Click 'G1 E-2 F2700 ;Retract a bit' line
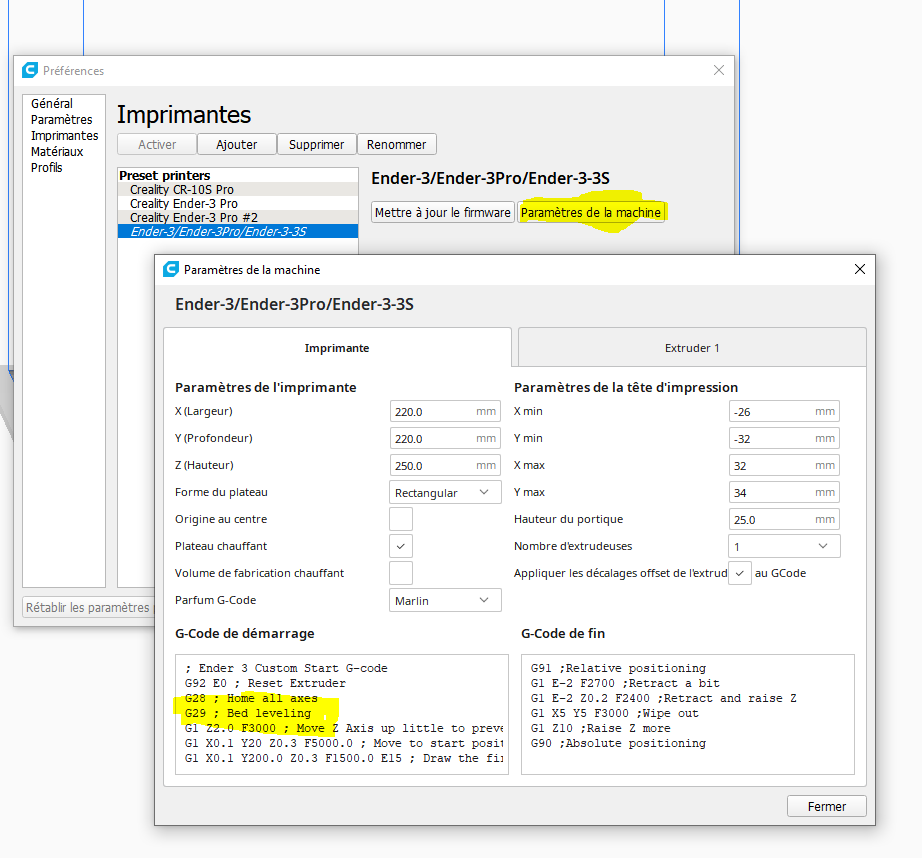Screen dimensions: 922x858 point(625,683)
